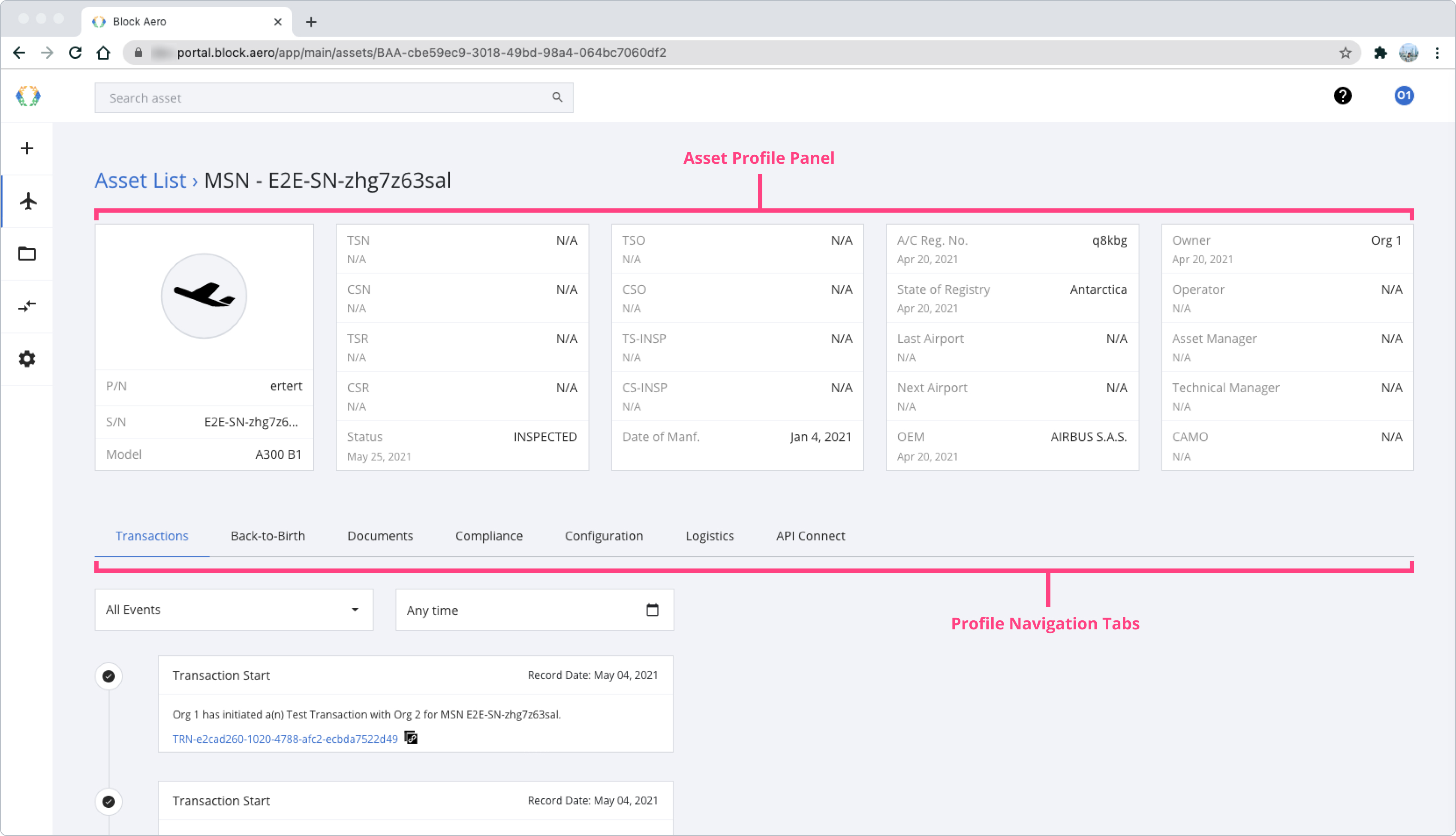Click the search magnifier in asset search bar
The height and width of the screenshot is (836, 1456).
tap(557, 98)
